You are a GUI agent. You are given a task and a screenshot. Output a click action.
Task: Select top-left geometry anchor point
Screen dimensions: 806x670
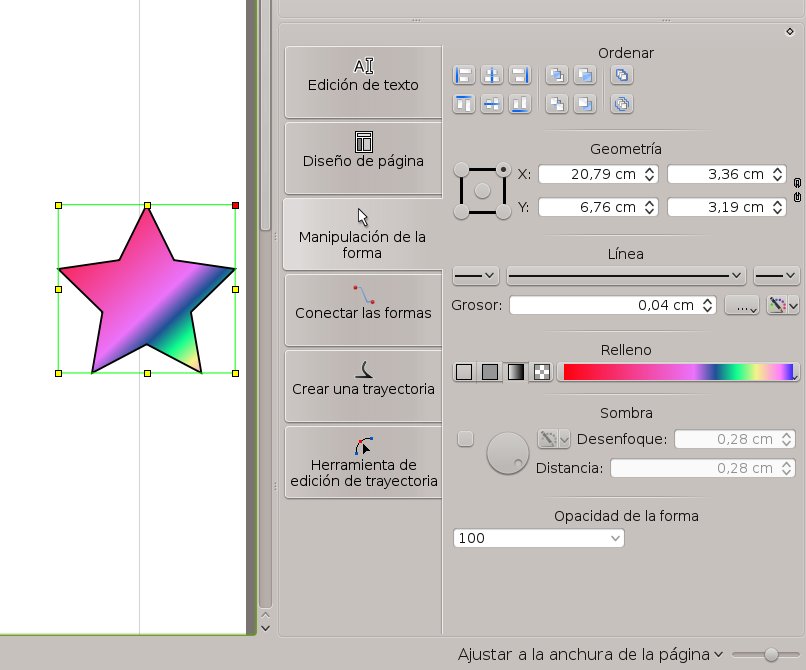461,169
